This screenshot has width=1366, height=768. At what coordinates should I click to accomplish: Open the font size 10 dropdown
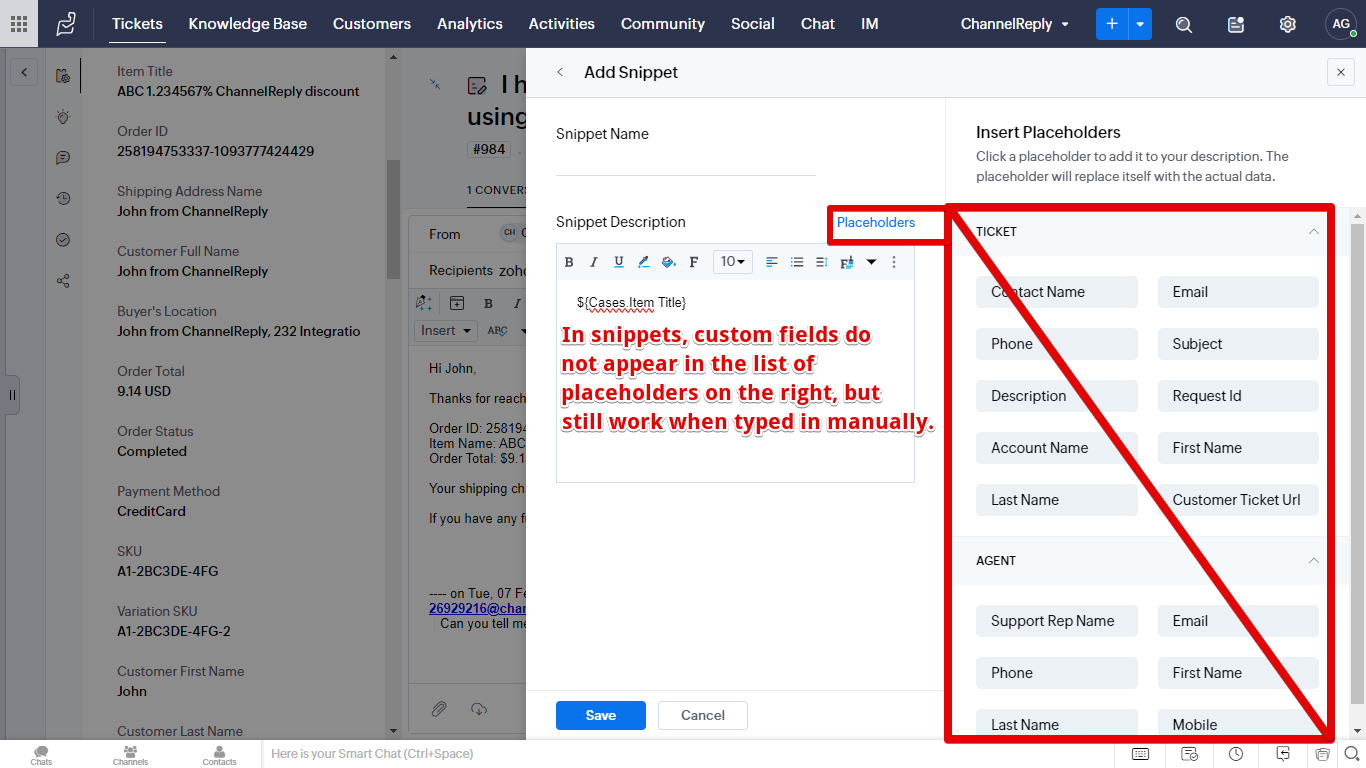pyautogui.click(x=733, y=262)
